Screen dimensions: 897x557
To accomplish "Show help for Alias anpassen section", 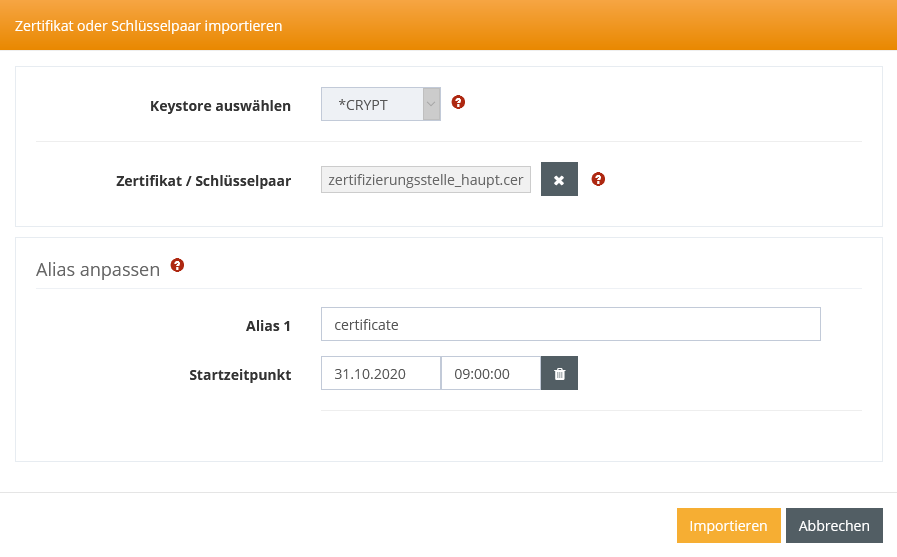I will pyautogui.click(x=177, y=265).
